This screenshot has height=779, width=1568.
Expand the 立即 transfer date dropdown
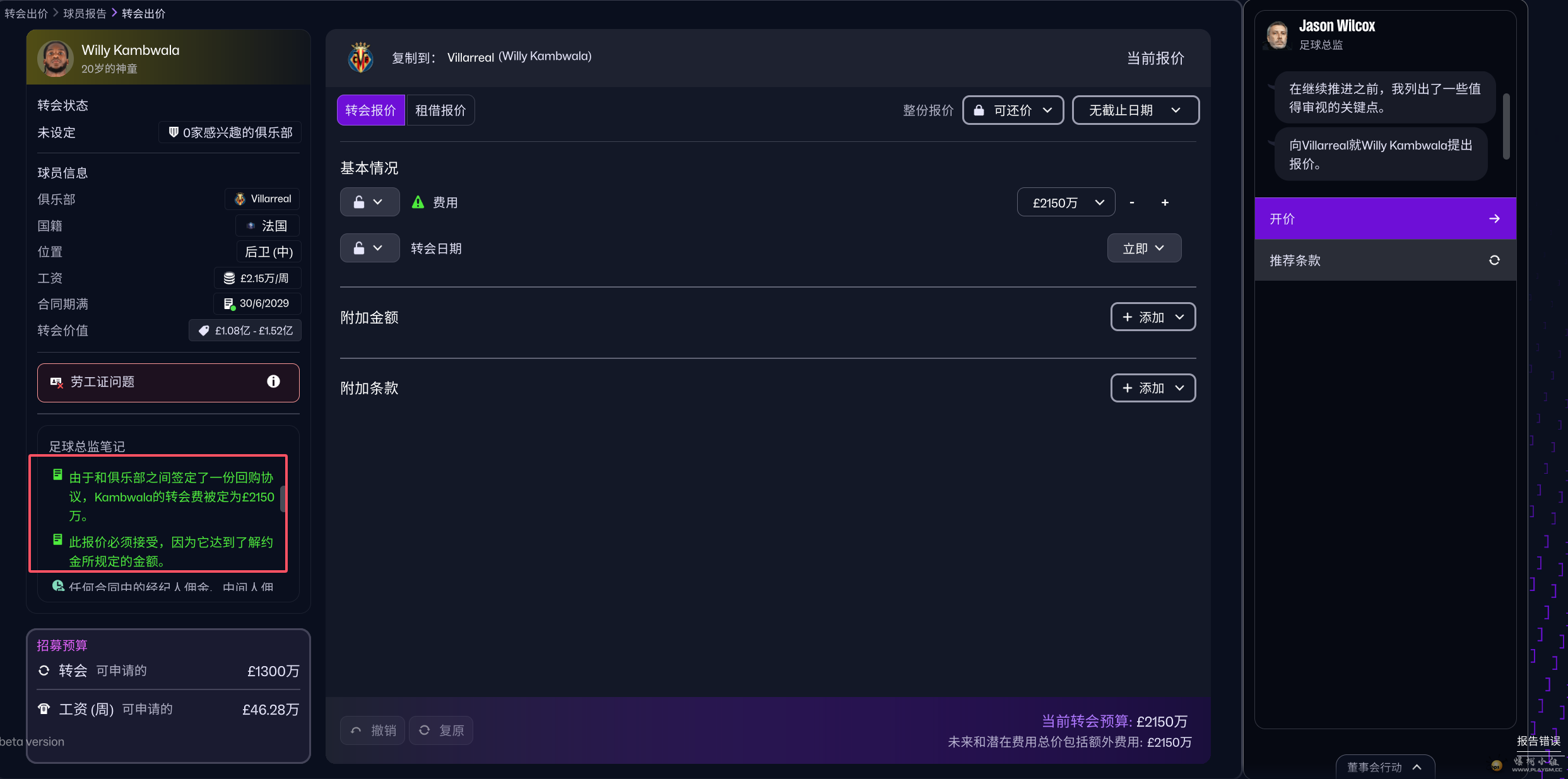(1143, 249)
